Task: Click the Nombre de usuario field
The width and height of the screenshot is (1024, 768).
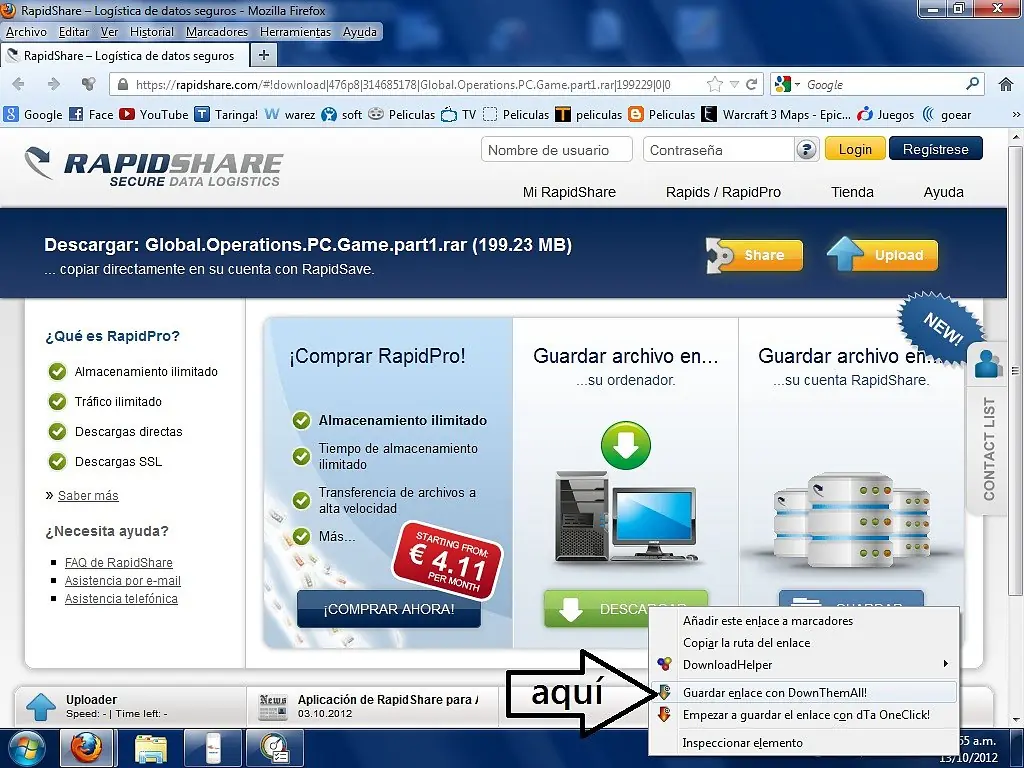Action: (x=556, y=150)
